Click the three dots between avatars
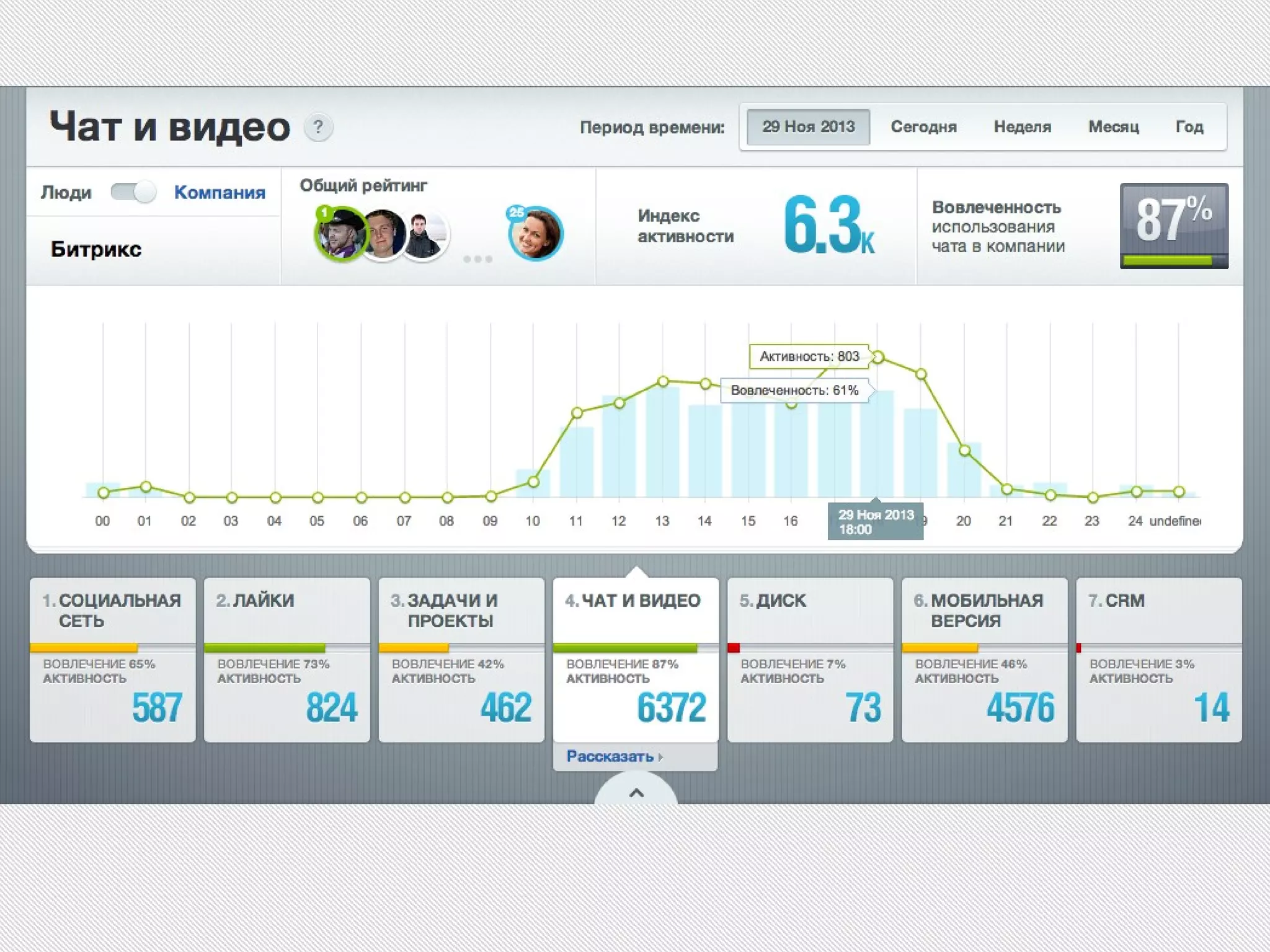The width and height of the screenshot is (1270, 952). pos(477,259)
